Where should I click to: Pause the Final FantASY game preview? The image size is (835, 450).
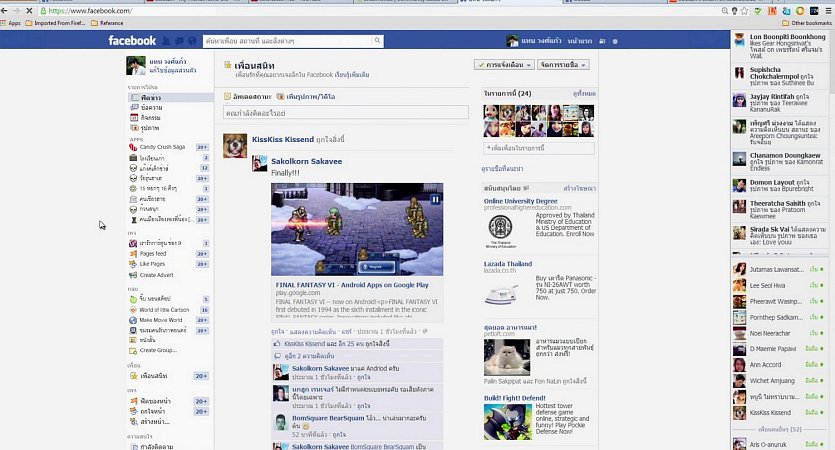tap(435, 199)
